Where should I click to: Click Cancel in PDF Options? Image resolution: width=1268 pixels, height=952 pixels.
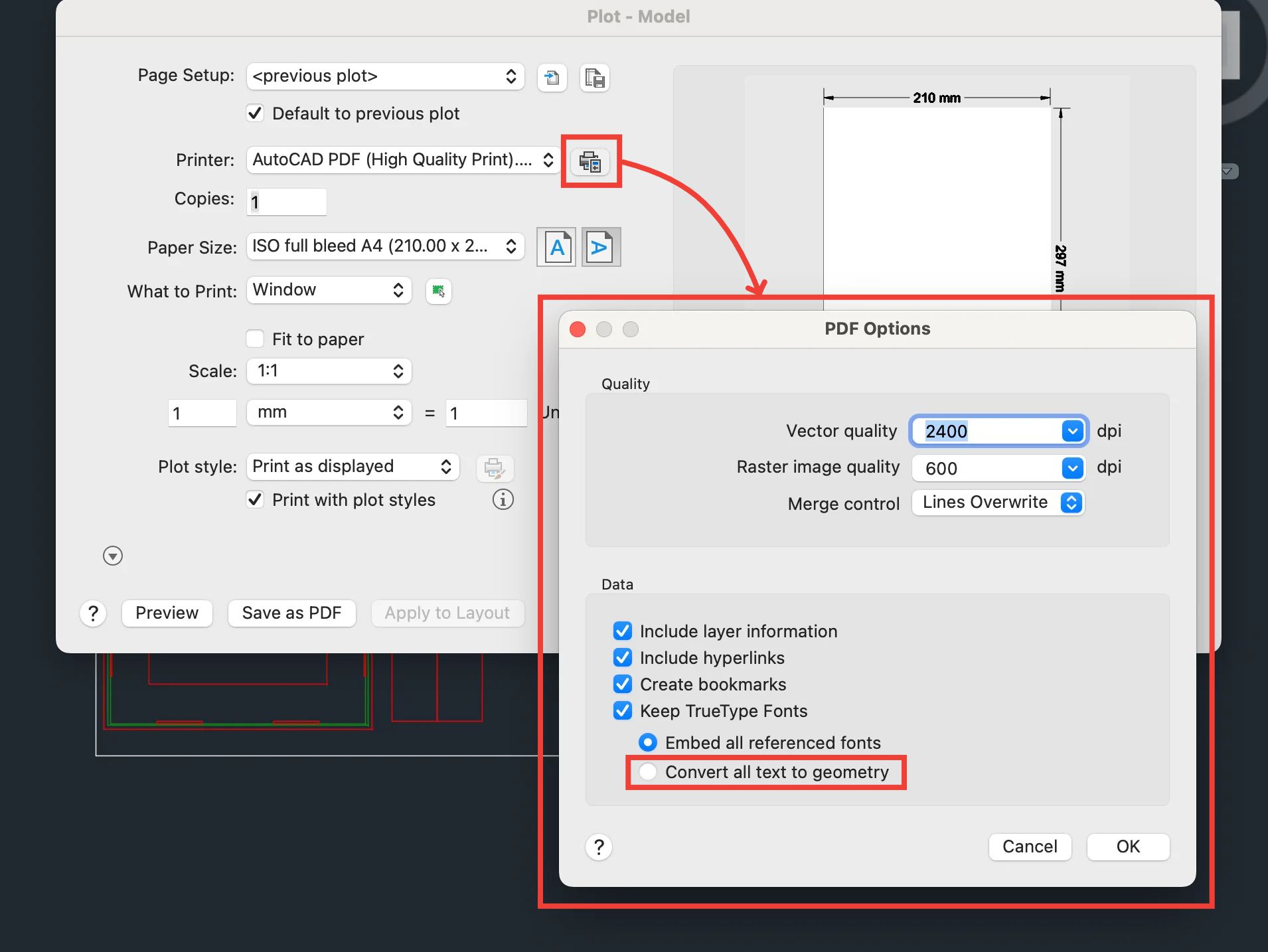(1030, 847)
